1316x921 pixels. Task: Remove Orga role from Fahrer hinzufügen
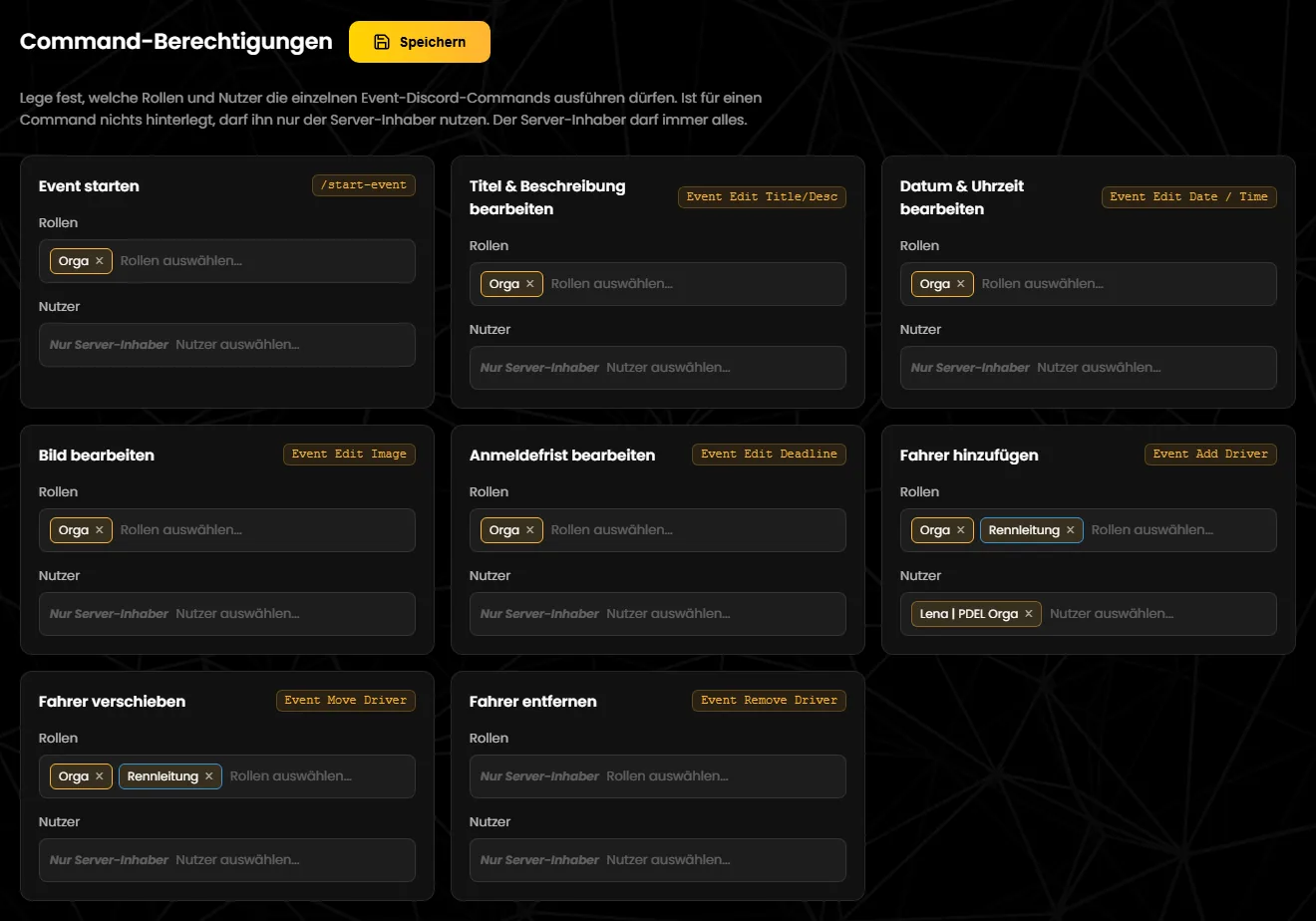(961, 530)
